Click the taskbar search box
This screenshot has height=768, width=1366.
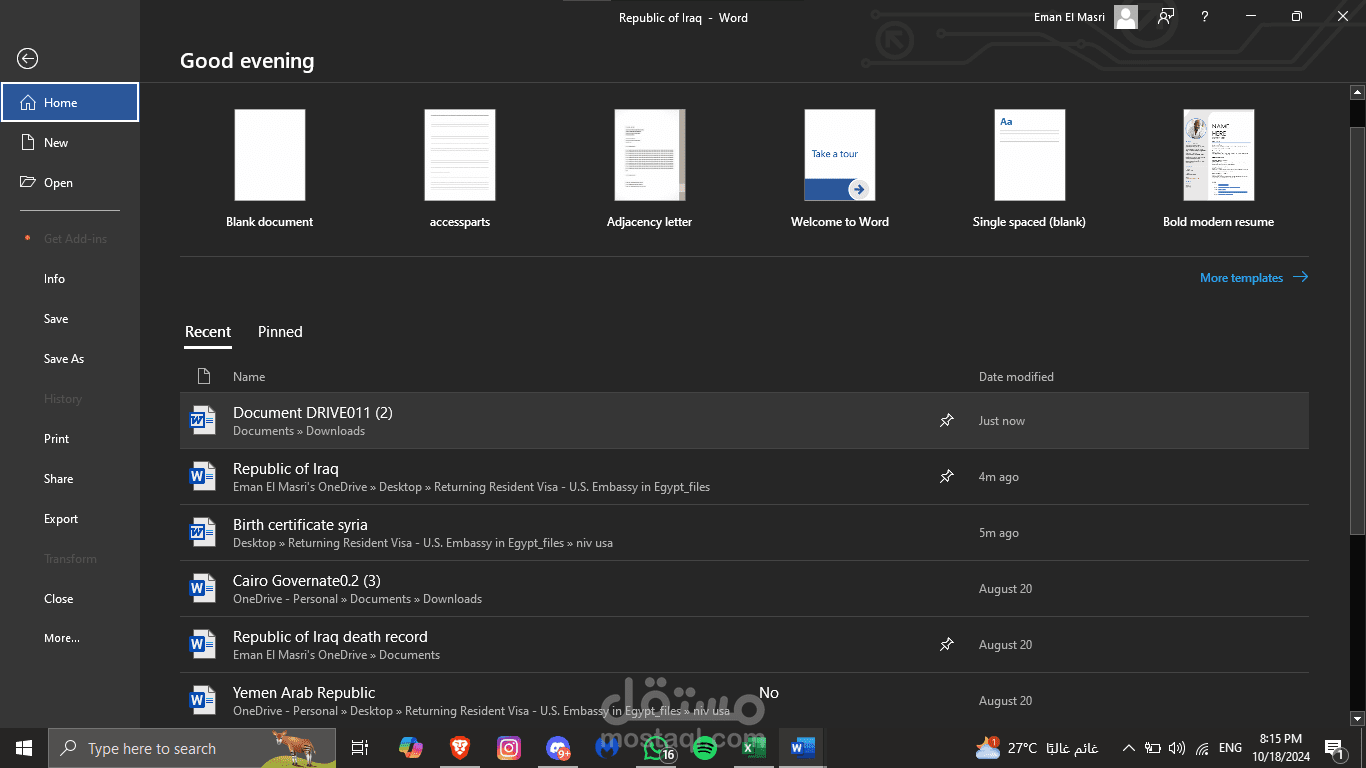pyautogui.click(x=192, y=748)
